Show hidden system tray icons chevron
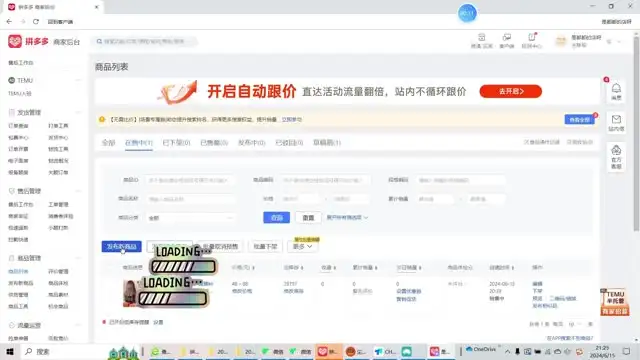The height and width of the screenshot is (360, 640). (x=507, y=351)
